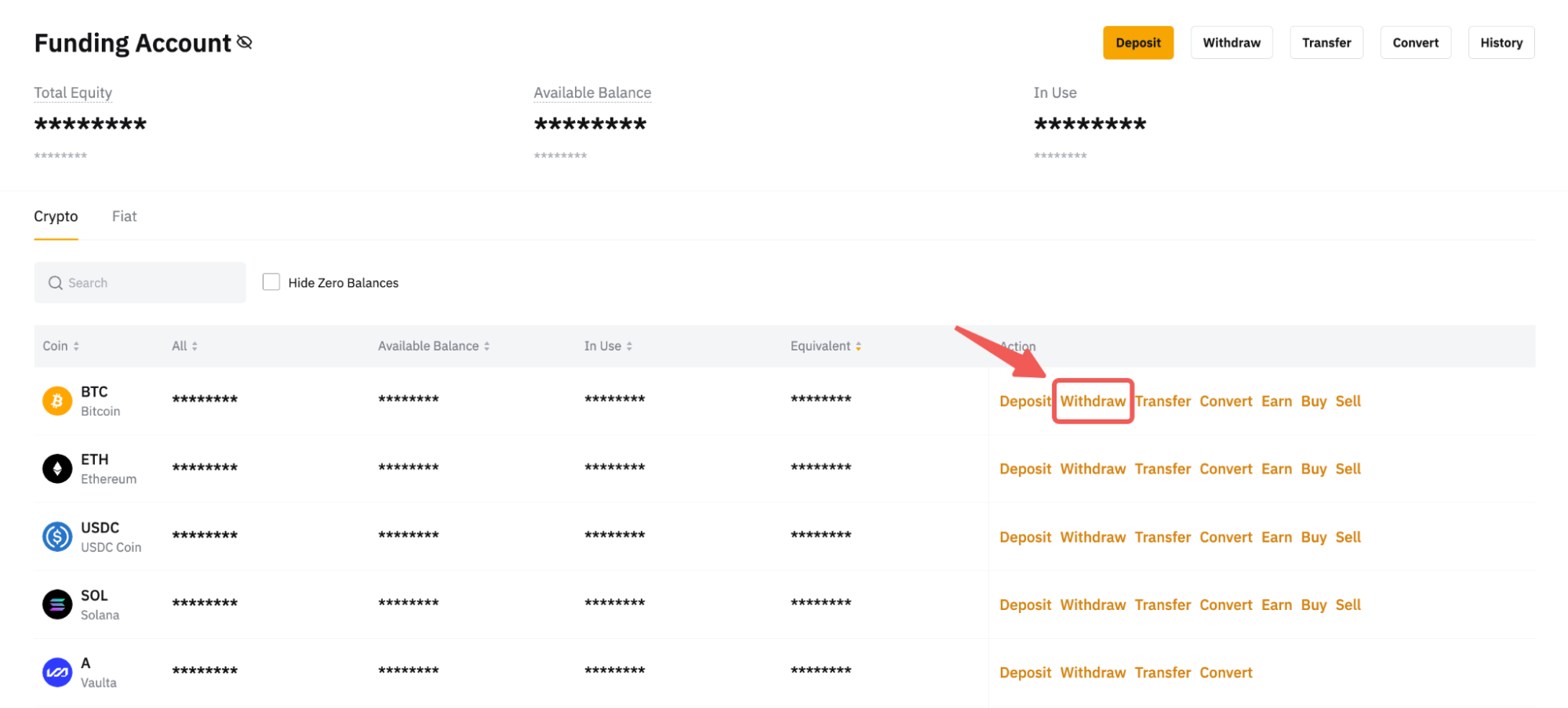Sort by Equivalent column arrows
The width and height of the screenshot is (1568, 708).
[858, 346]
